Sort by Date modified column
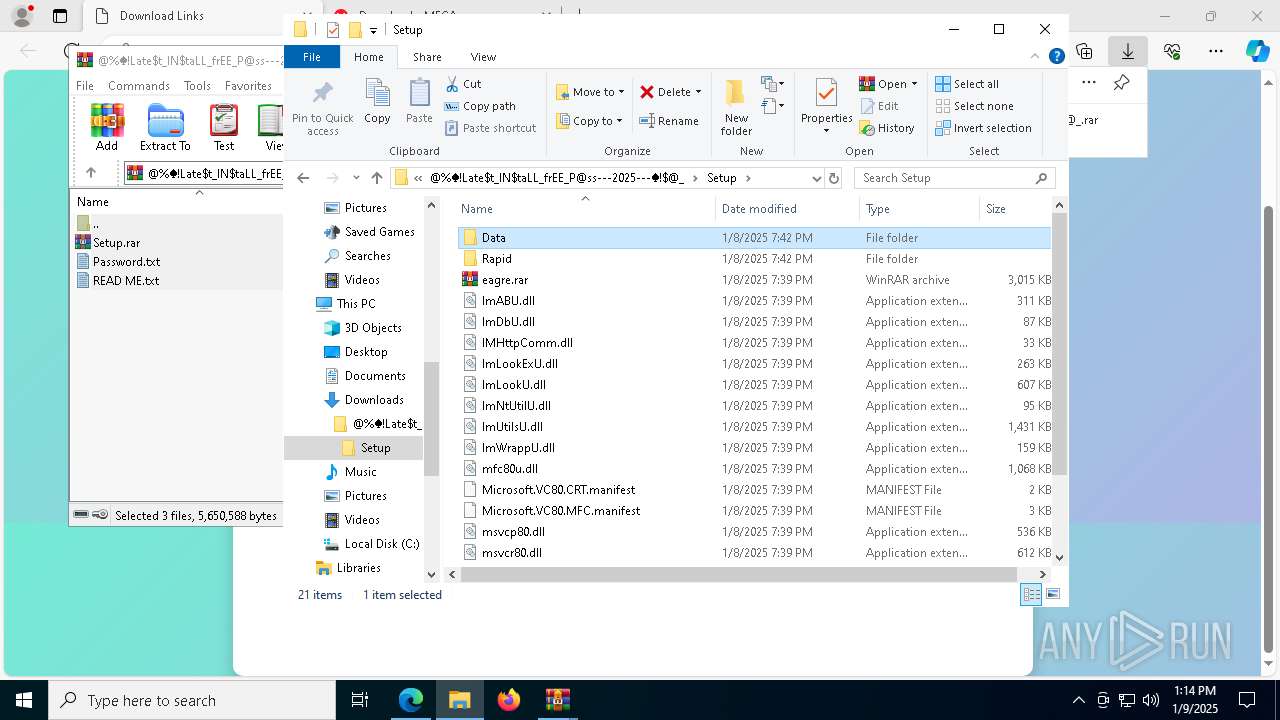Screen dimensions: 1280x720 pos(787,209)
